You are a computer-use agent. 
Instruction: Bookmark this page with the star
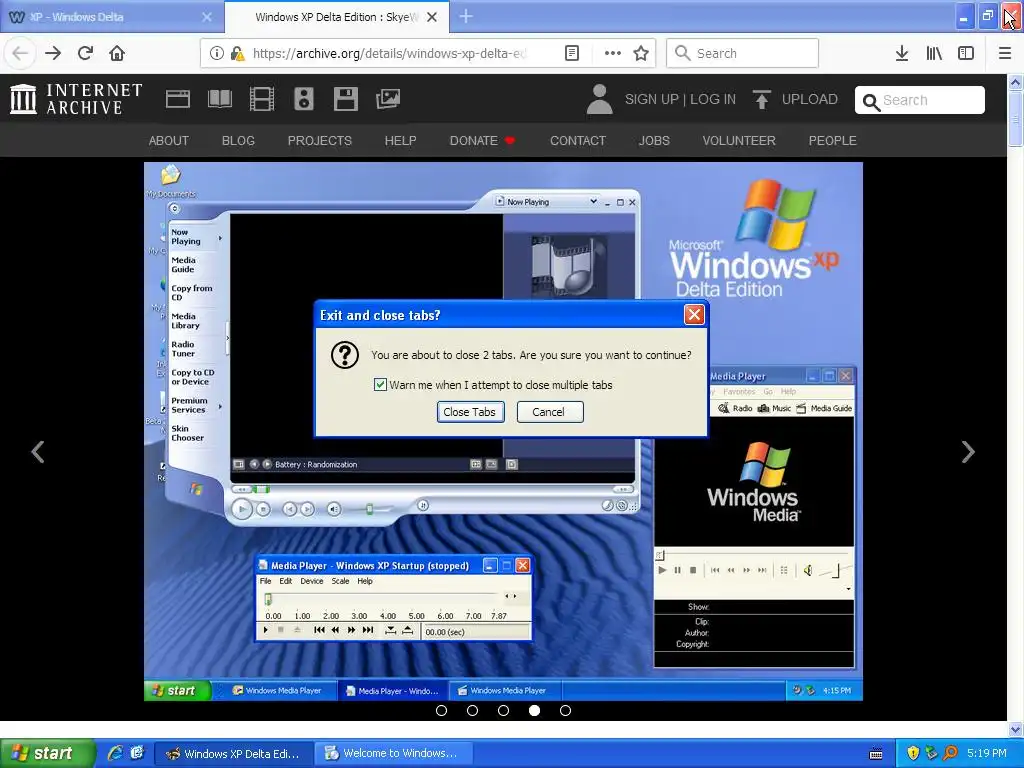point(641,53)
